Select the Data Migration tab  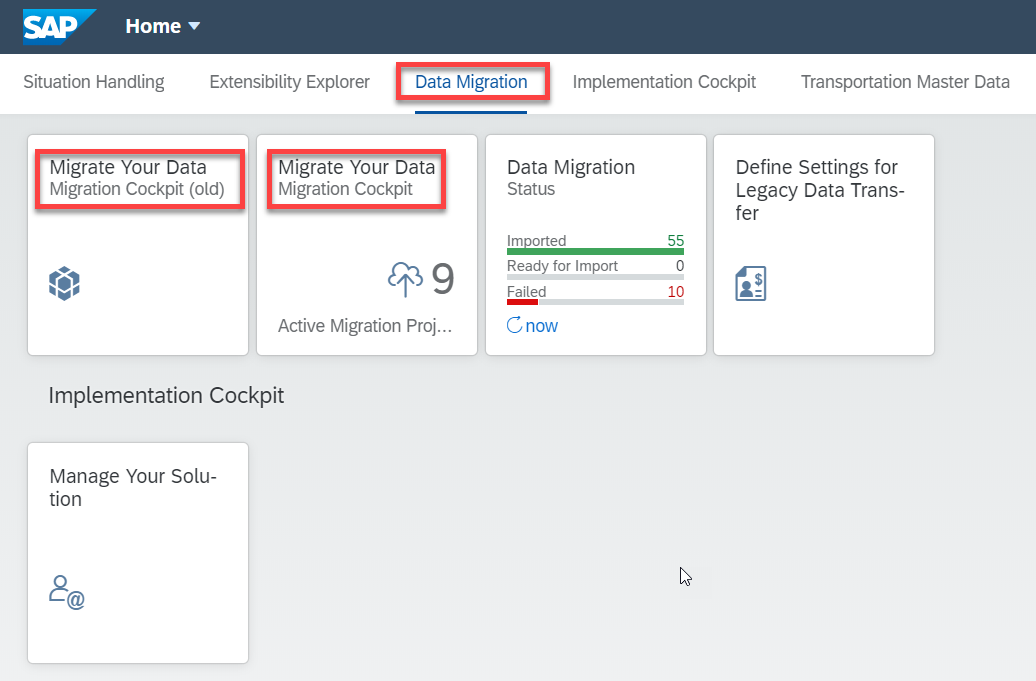(x=471, y=82)
